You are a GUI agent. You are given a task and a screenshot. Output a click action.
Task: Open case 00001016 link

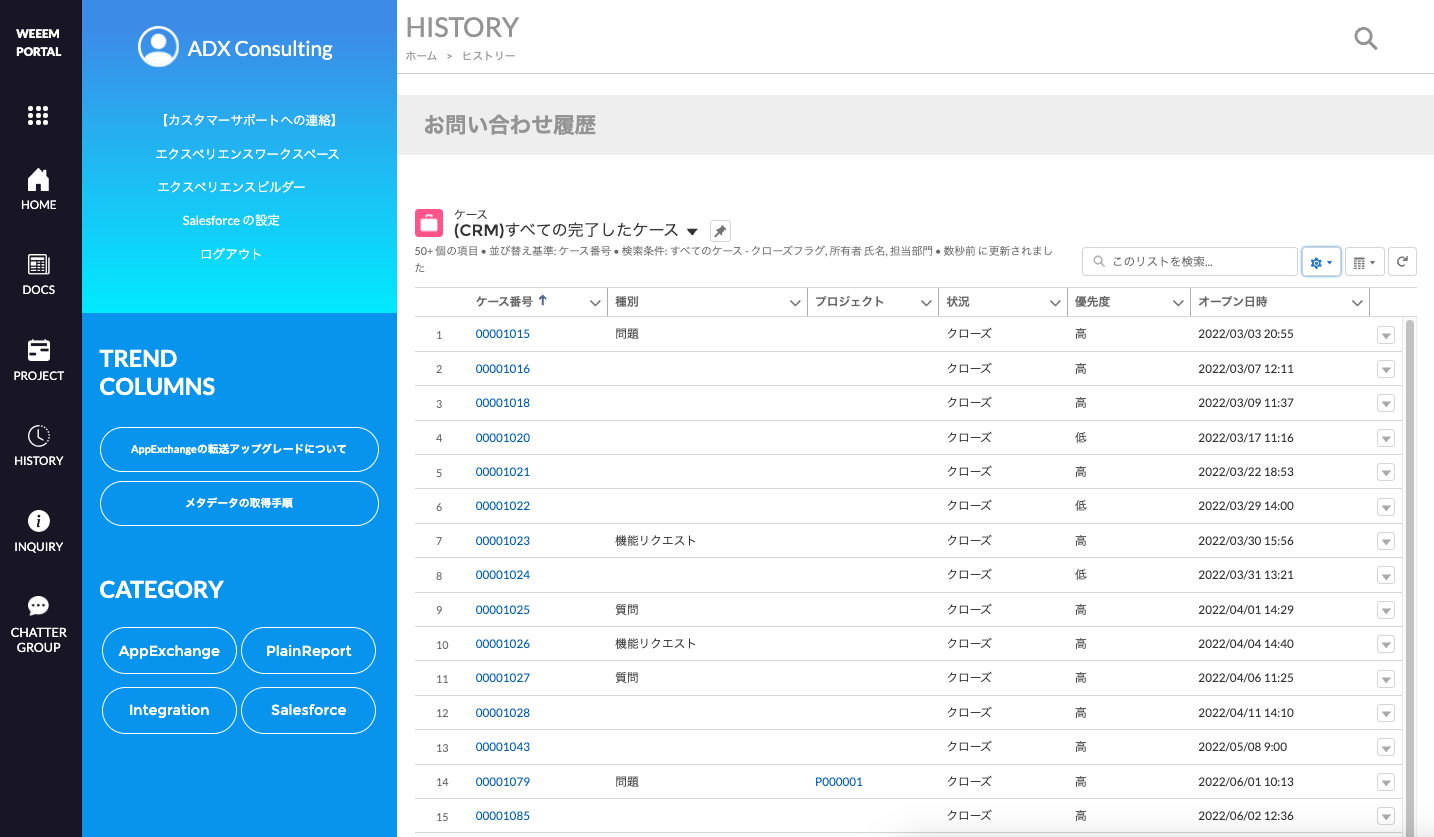pyautogui.click(x=503, y=368)
